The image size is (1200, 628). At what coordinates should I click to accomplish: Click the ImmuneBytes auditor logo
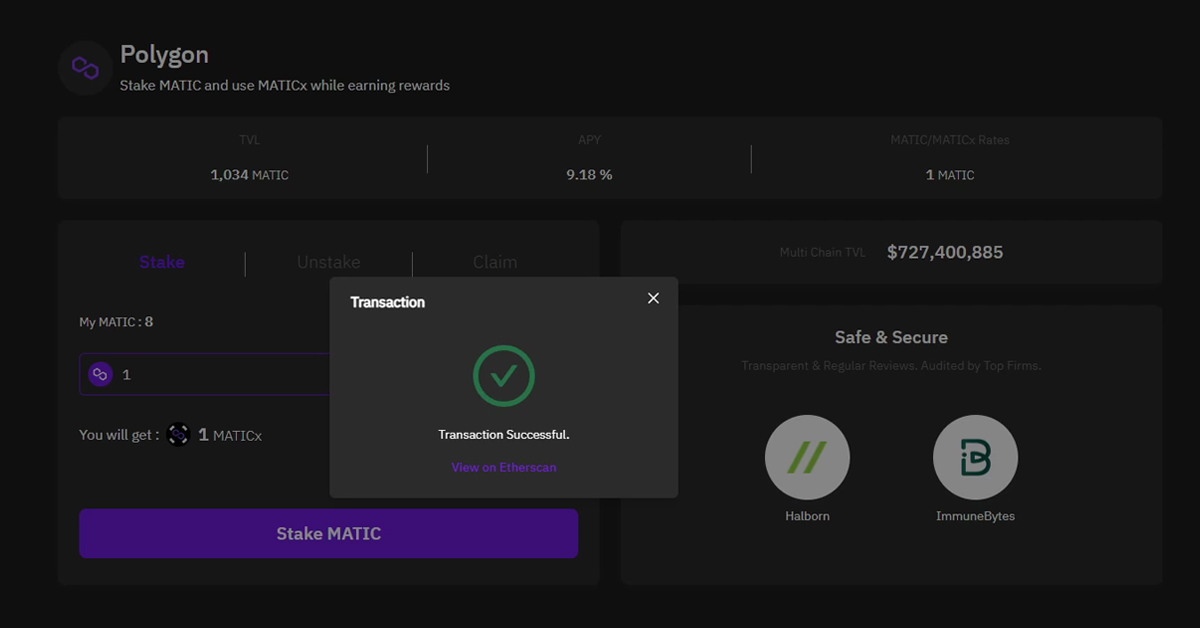click(x=975, y=458)
